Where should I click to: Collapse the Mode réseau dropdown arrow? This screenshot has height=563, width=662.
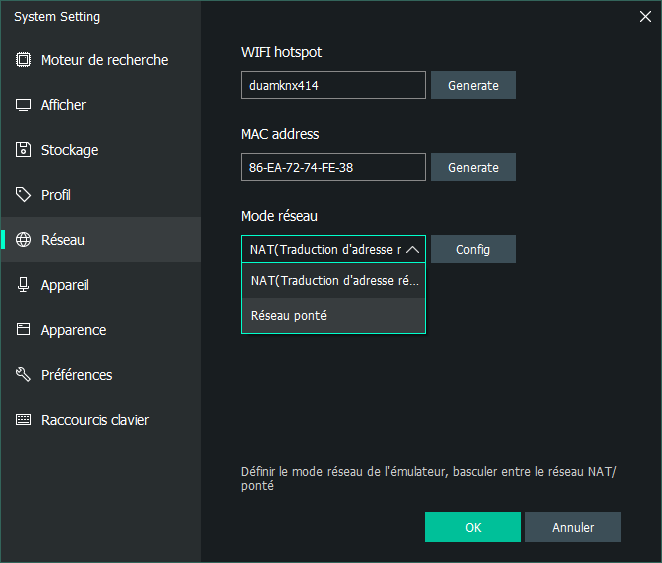[x=412, y=249]
